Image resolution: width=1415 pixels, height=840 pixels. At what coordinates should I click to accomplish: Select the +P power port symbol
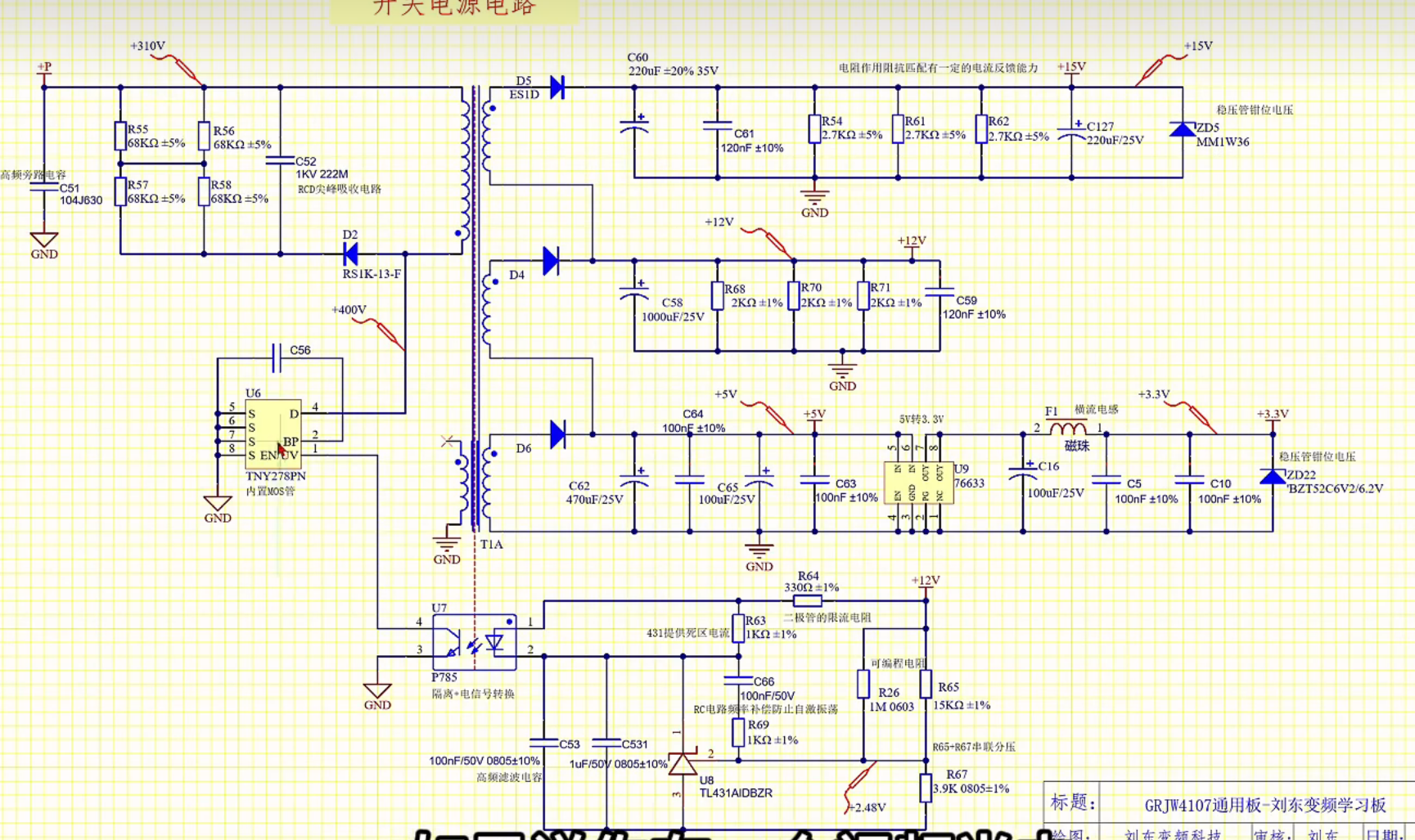pos(44,74)
